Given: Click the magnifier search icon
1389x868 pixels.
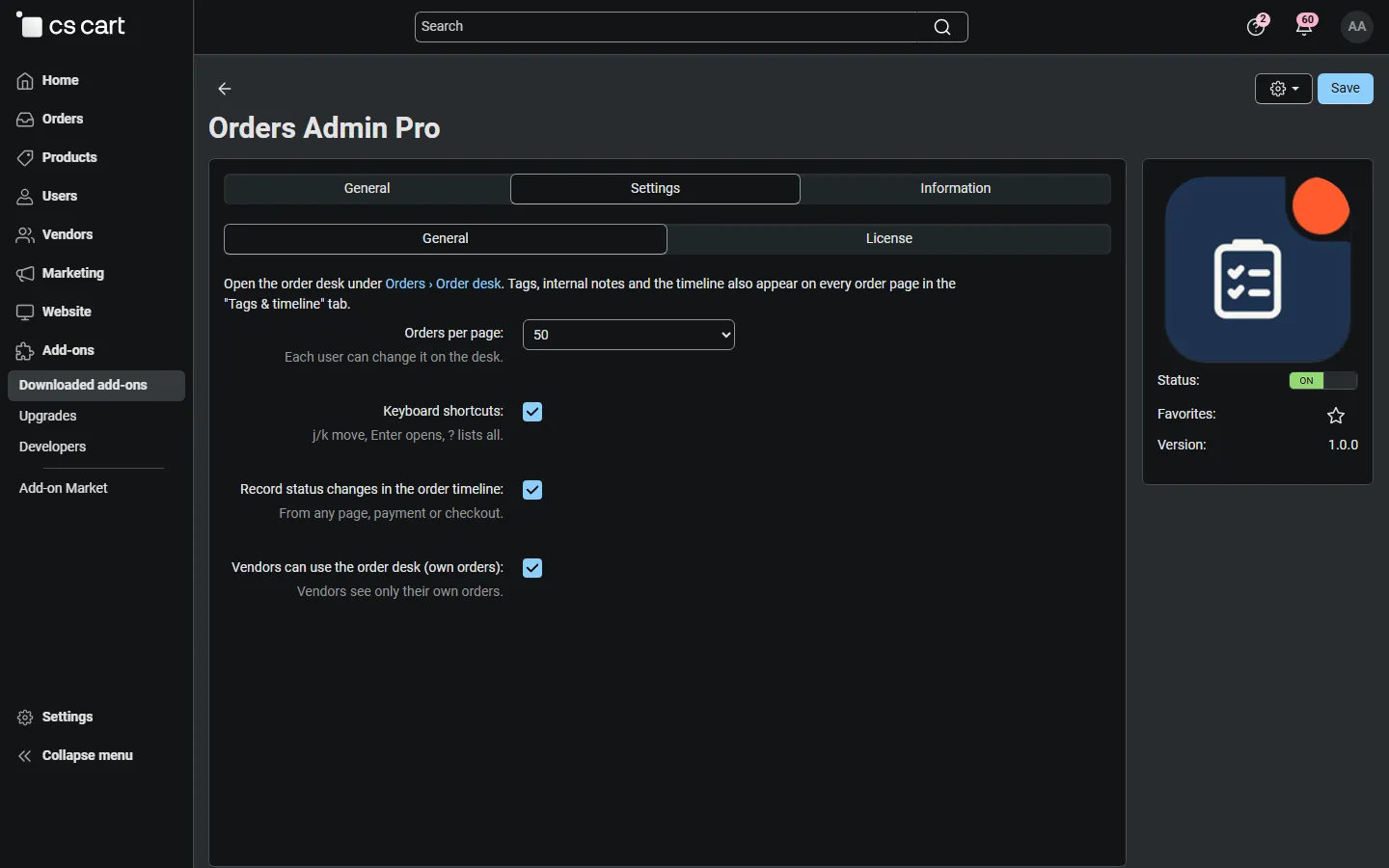Looking at the screenshot, I should [943, 27].
